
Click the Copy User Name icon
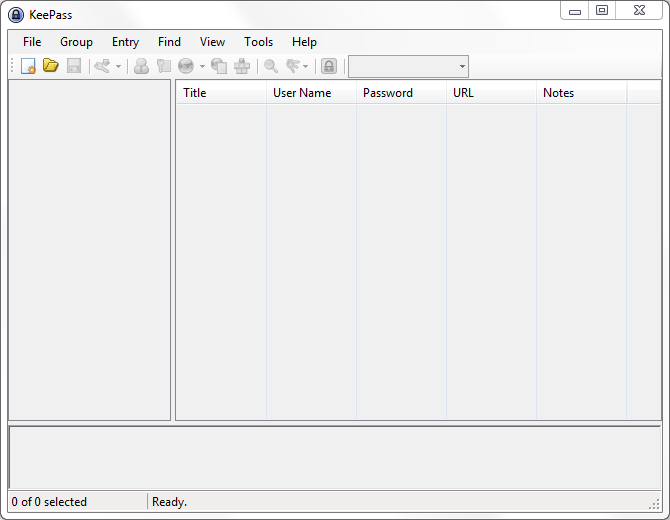coord(141,66)
